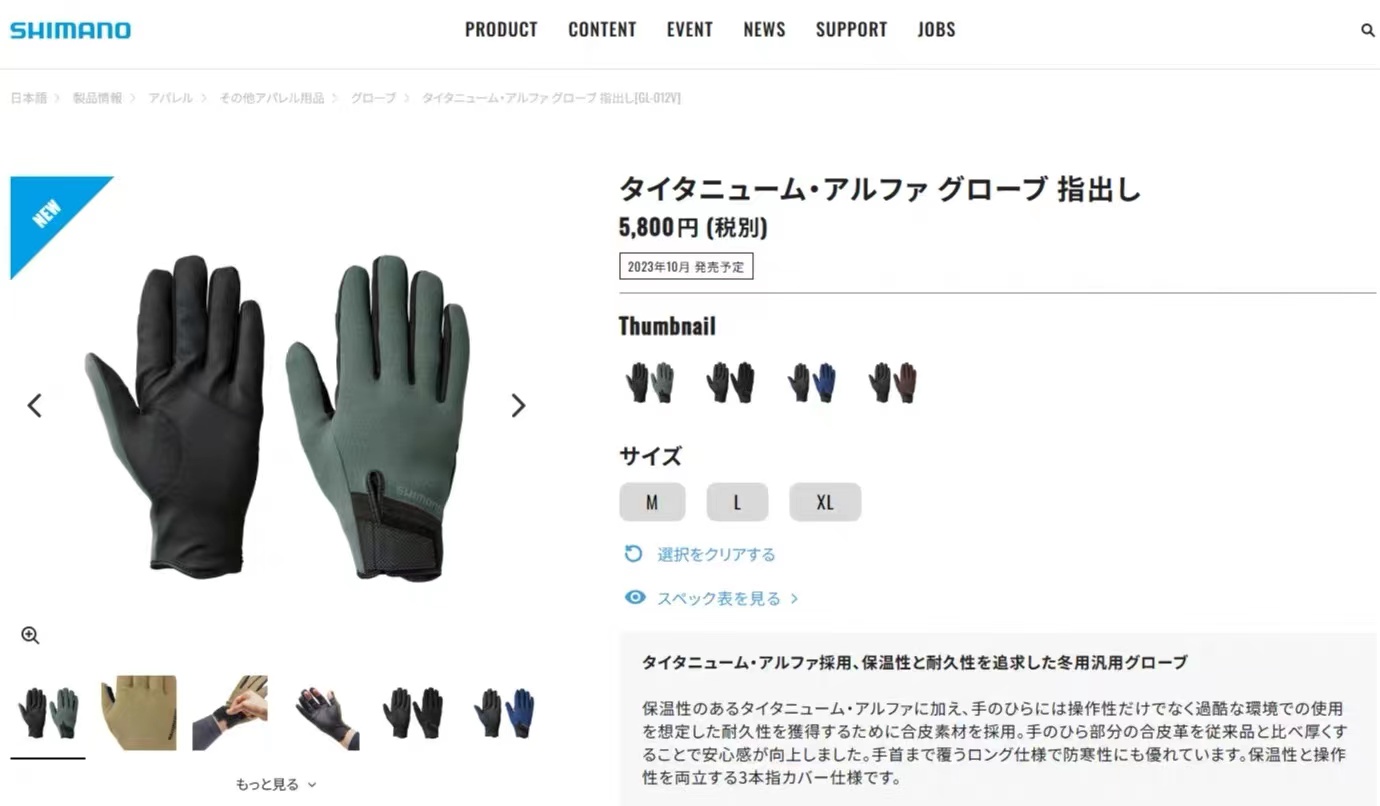Click the image zoom magnifier icon

point(30,635)
